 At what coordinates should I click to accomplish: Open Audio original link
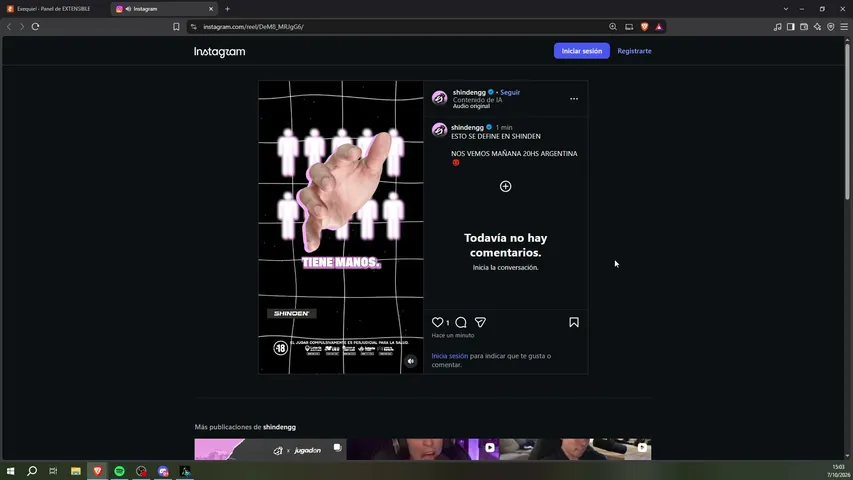[x=471, y=106]
